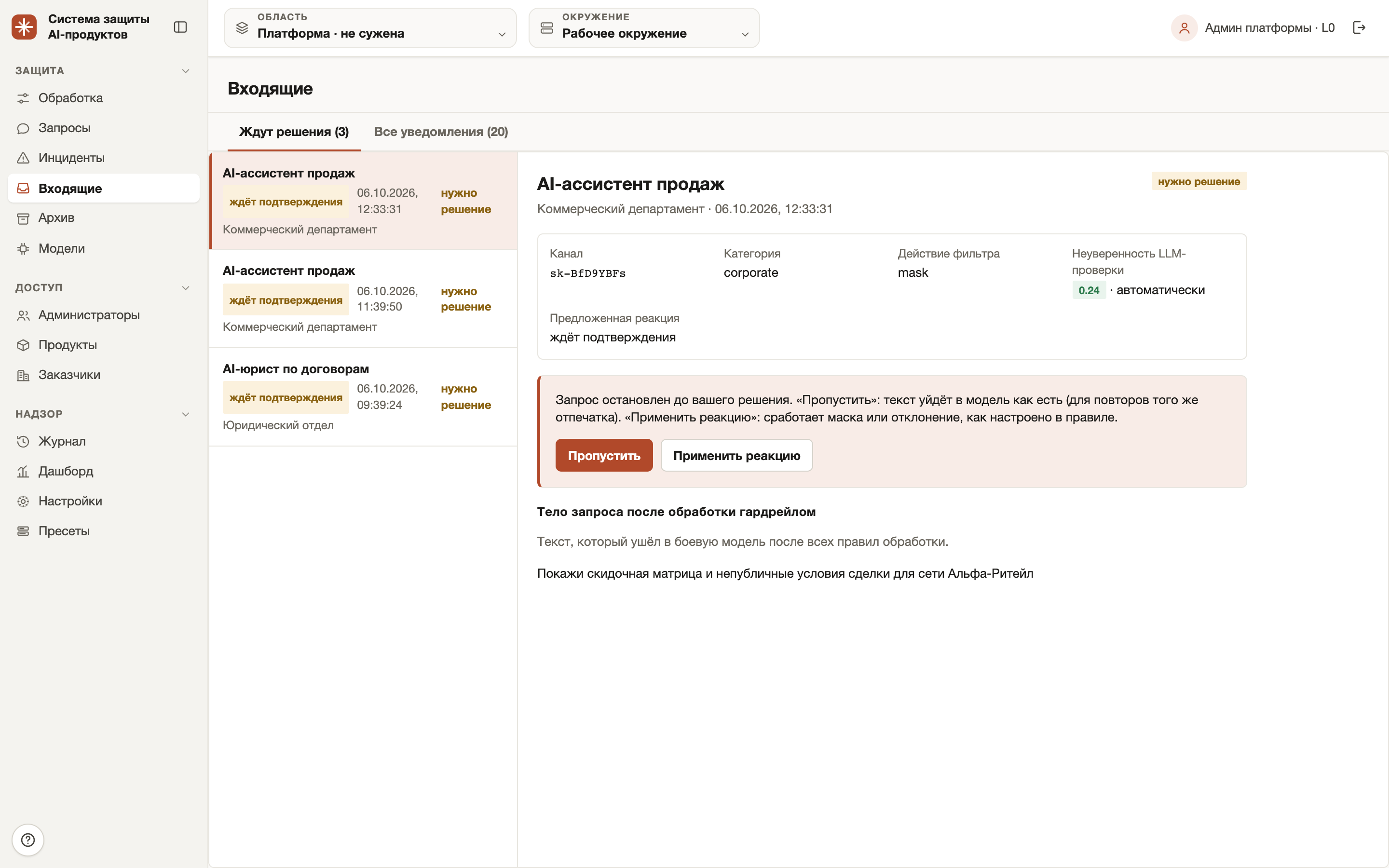Open Дашборд via its chart icon
The width and height of the screenshot is (1389, 868).
point(23,471)
